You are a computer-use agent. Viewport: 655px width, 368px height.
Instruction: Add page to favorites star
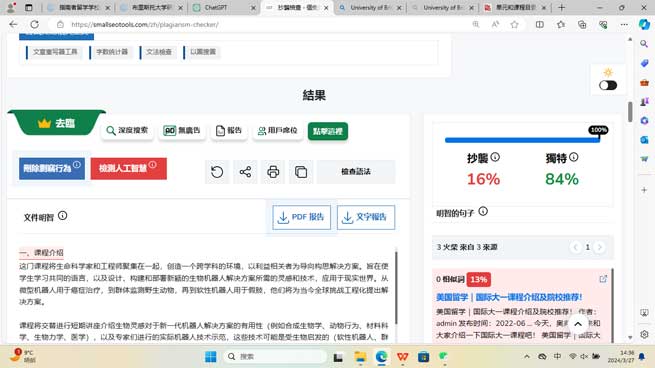click(x=515, y=24)
